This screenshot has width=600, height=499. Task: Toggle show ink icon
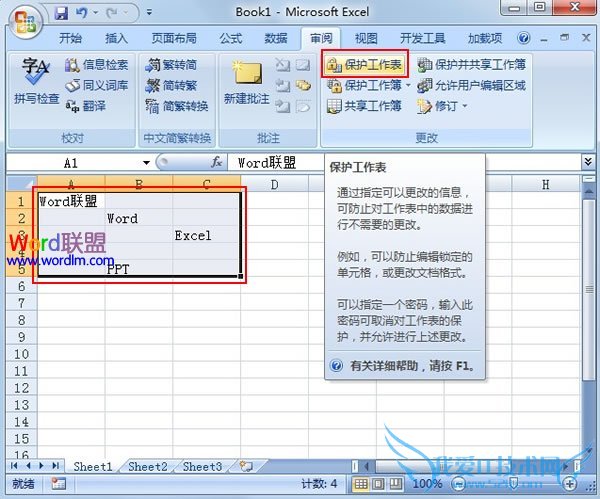point(303,106)
